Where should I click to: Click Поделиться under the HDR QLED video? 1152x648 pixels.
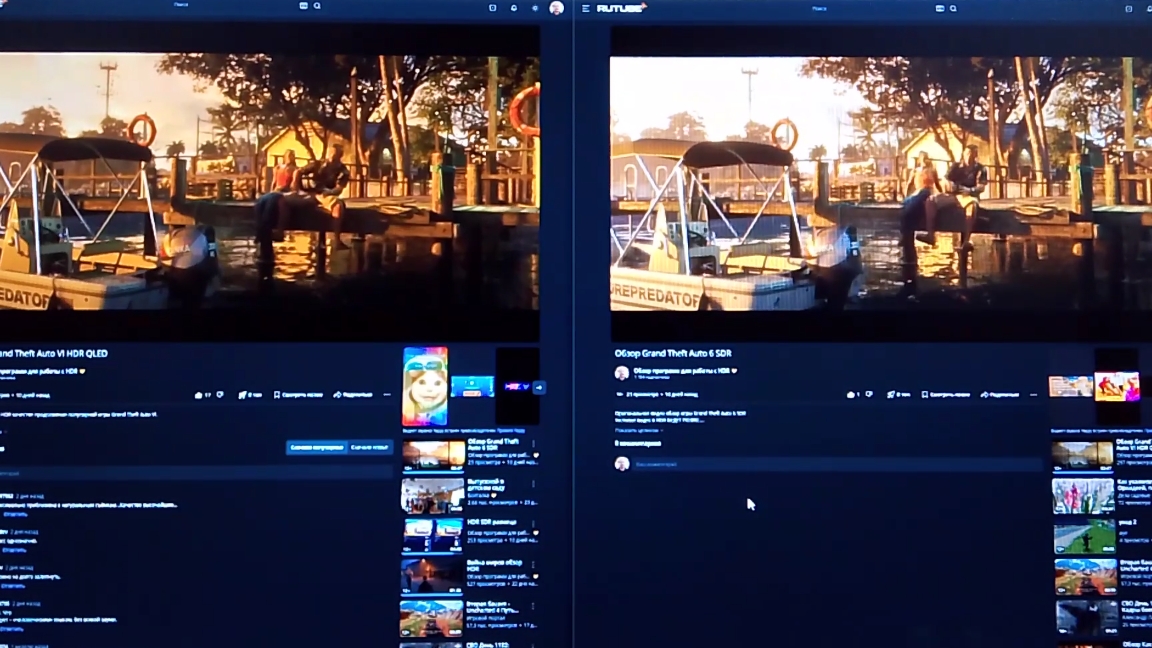[353, 395]
